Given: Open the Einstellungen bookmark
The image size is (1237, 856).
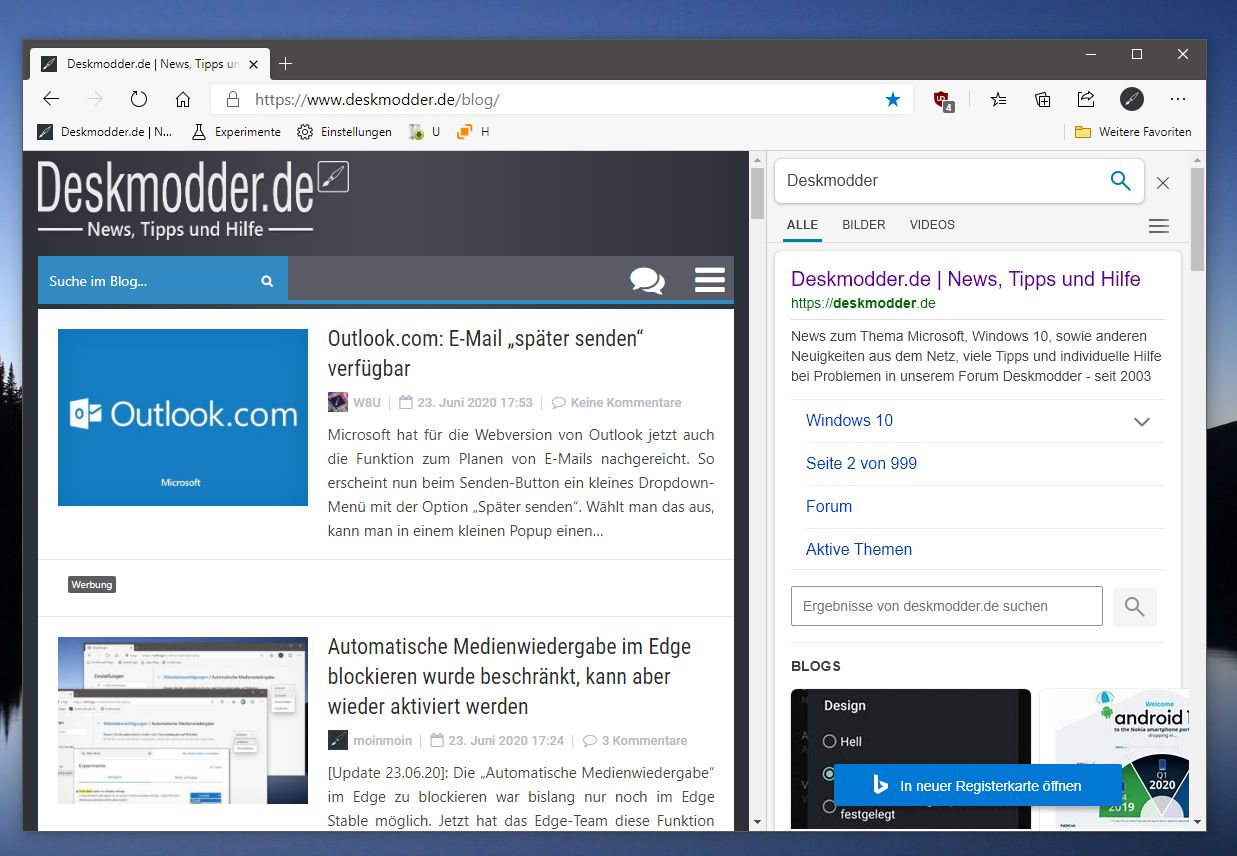Looking at the screenshot, I should (x=345, y=132).
